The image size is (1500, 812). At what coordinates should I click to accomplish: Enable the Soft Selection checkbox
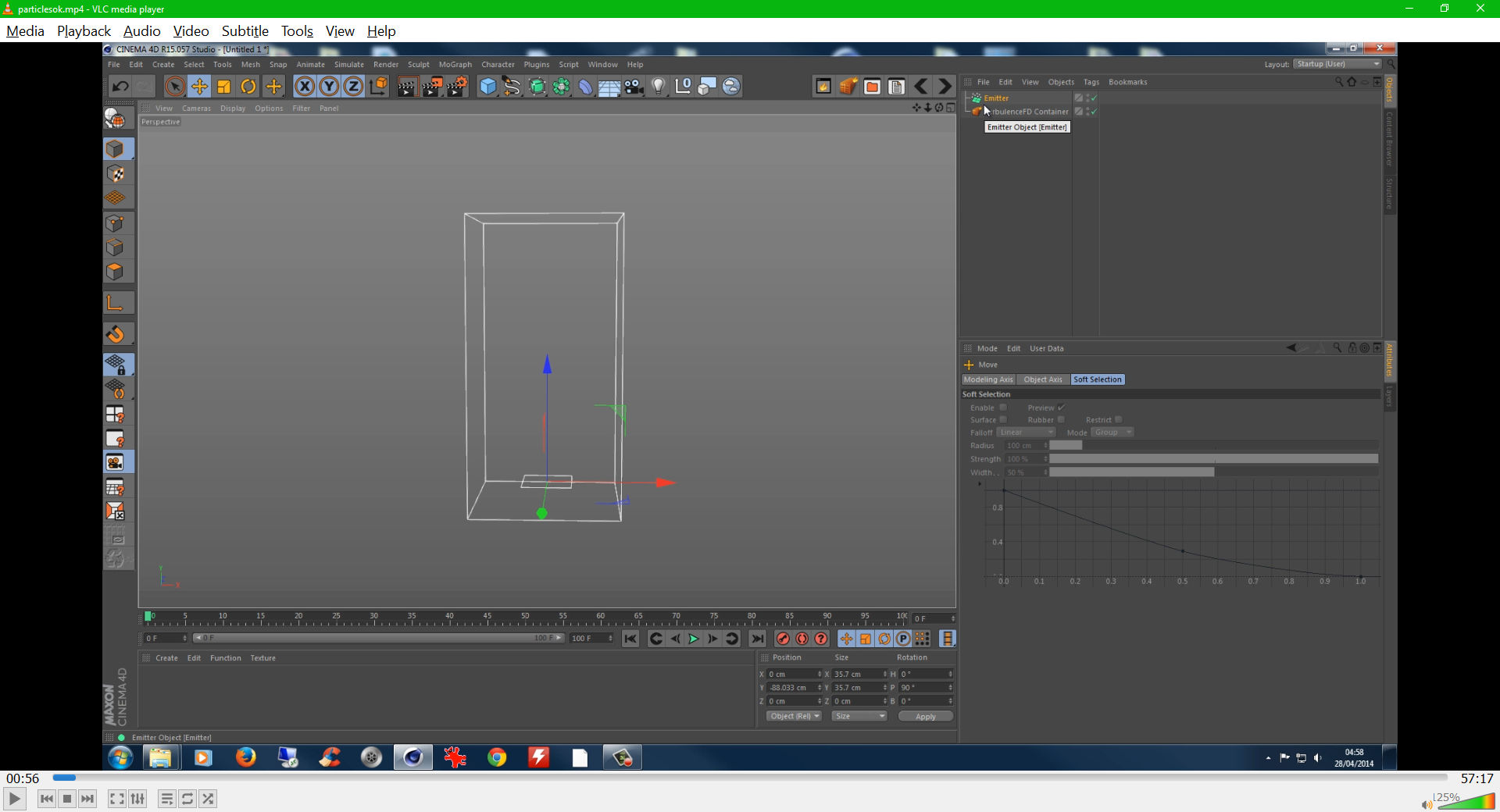(x=1003, y=408)
